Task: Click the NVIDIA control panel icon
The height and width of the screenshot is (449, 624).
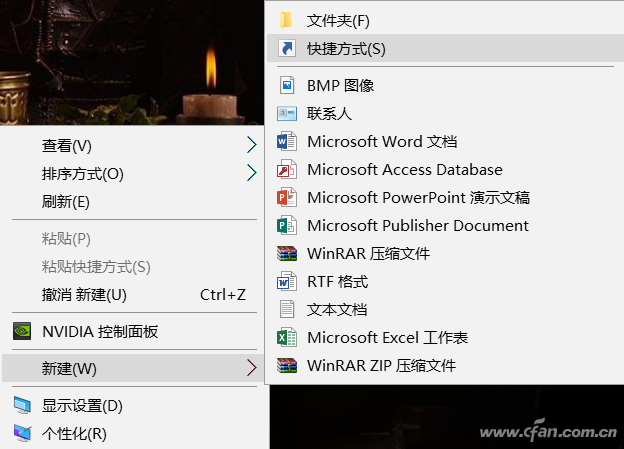Action: click(22, 331)
